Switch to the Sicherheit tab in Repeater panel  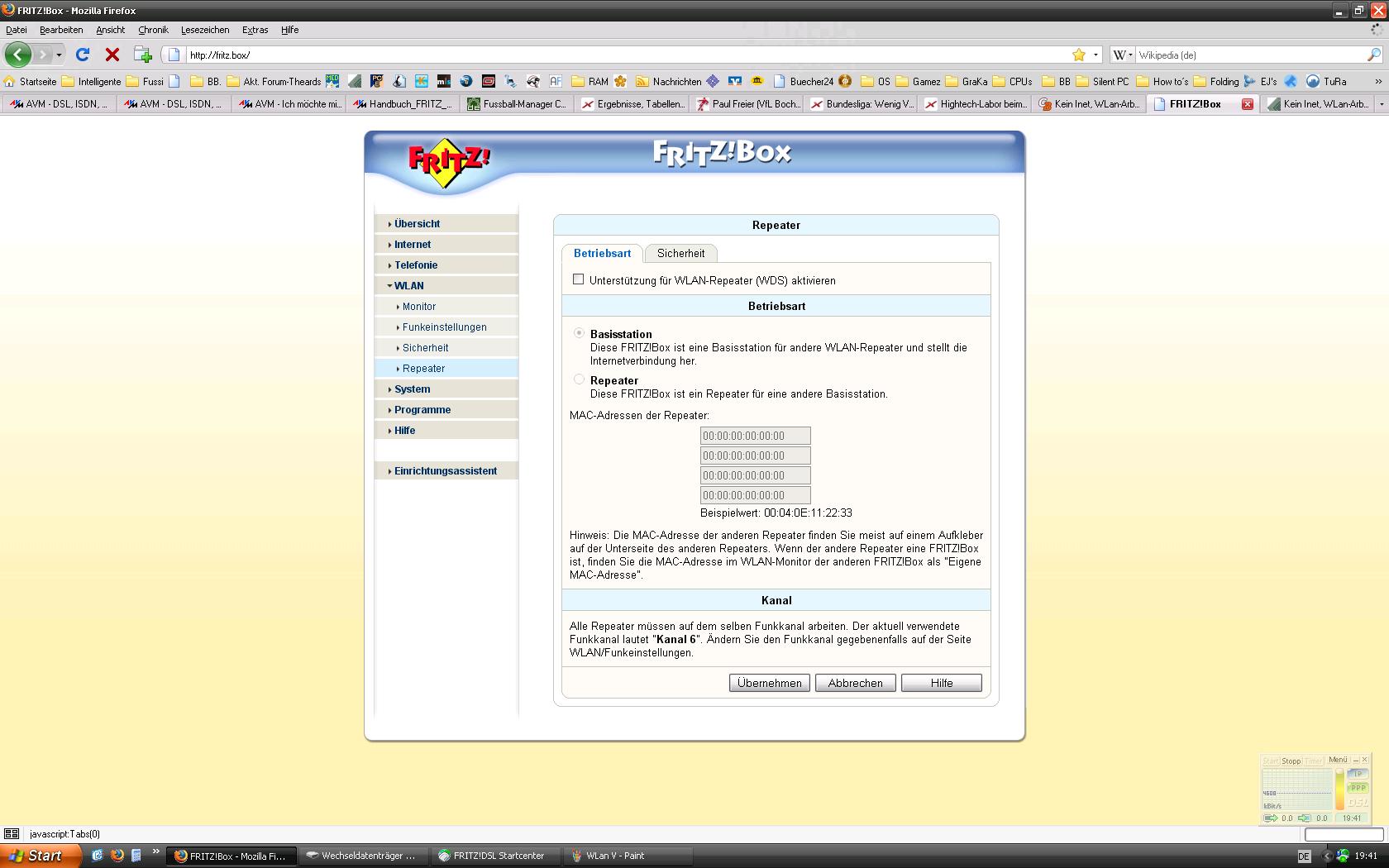[681, 253]
